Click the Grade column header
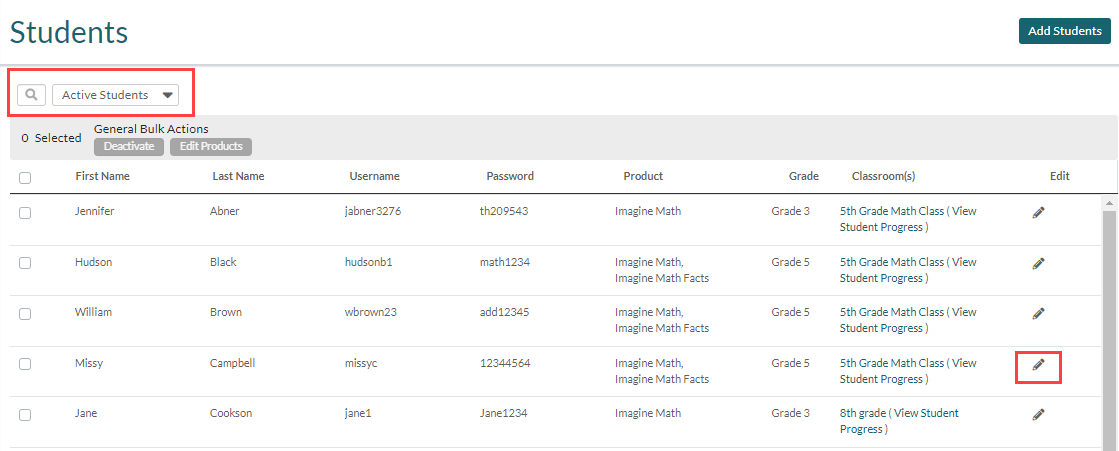1119x451 pixels. 803,176
